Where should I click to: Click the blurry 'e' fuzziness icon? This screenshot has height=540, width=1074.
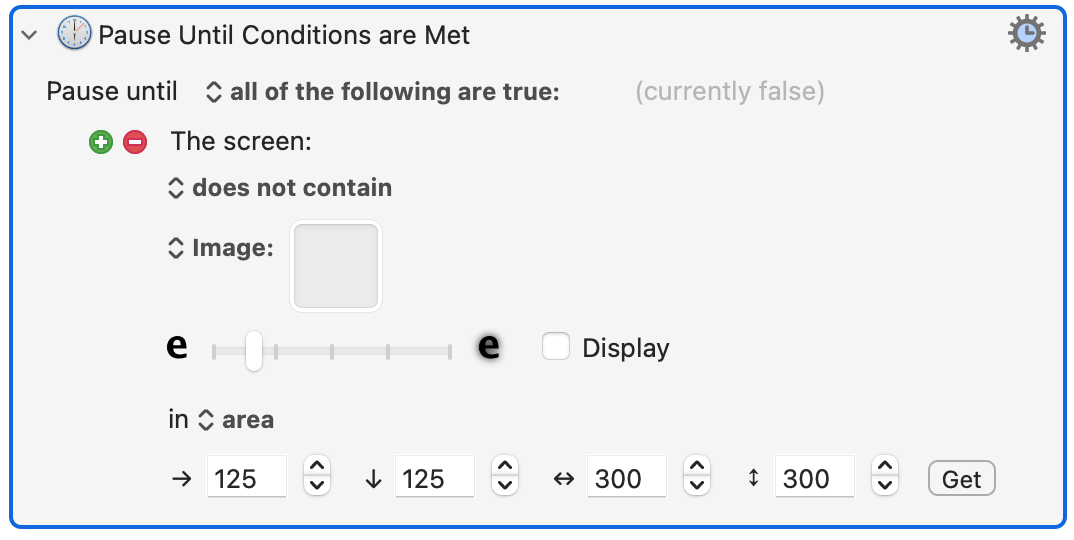(488, 346)
